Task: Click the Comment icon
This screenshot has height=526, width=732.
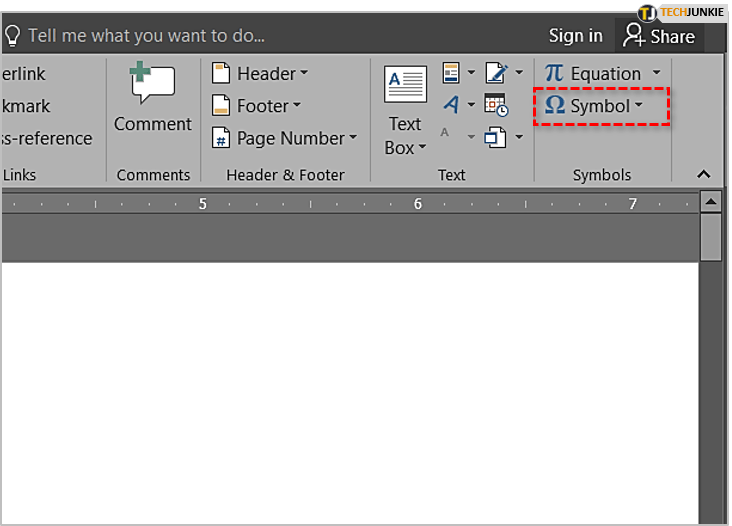Action: tap(152, 84)
